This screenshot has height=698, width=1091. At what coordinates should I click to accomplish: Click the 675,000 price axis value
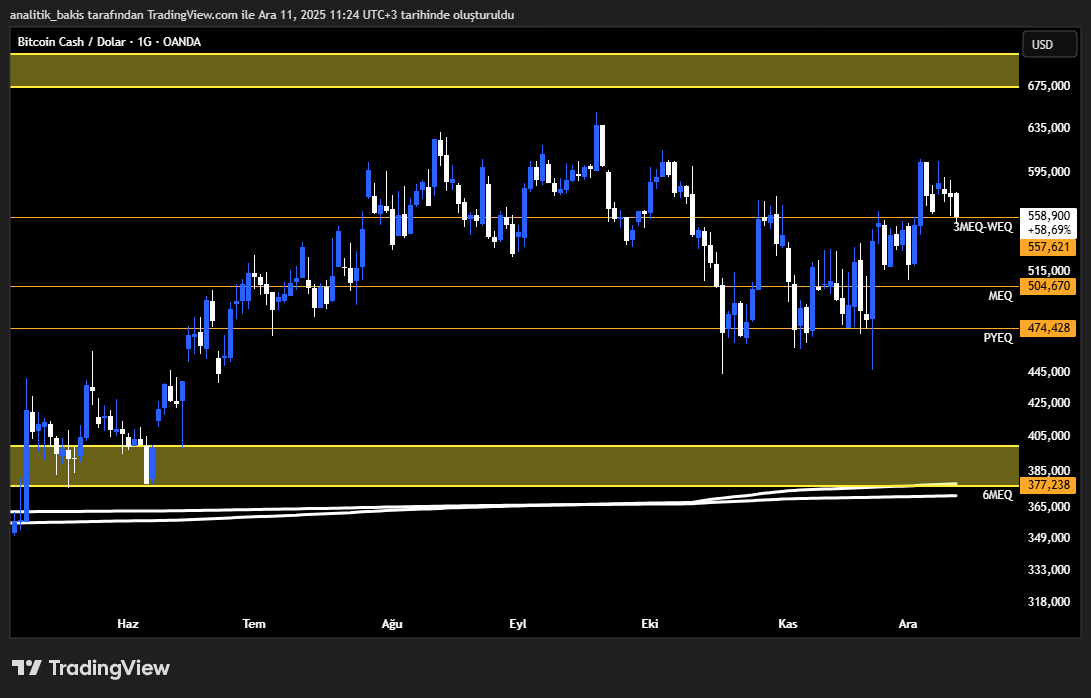pyautogui.click(x=1049, y=86)
